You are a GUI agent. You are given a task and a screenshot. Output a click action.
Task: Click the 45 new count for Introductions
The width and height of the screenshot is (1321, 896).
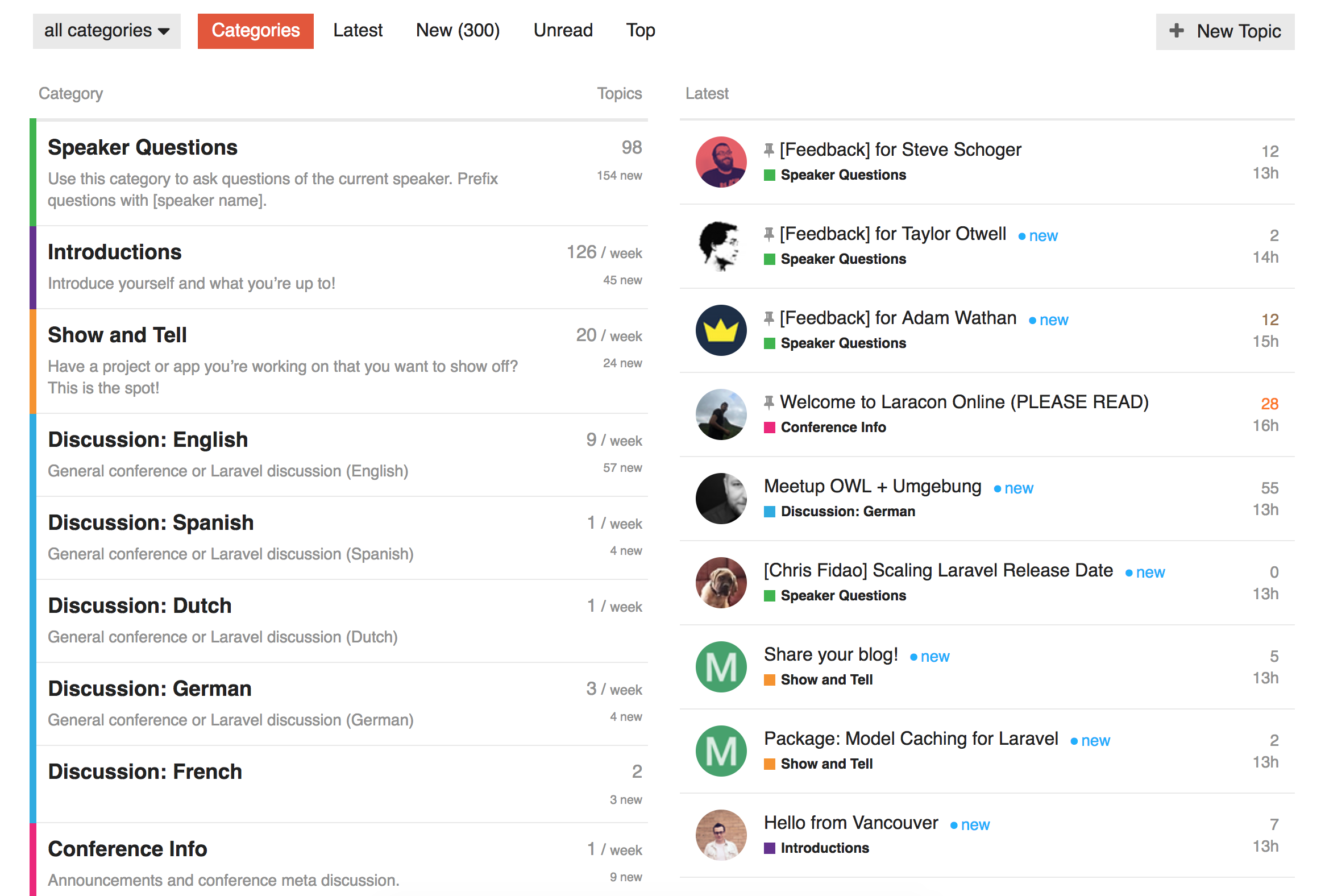pos(622,280)
